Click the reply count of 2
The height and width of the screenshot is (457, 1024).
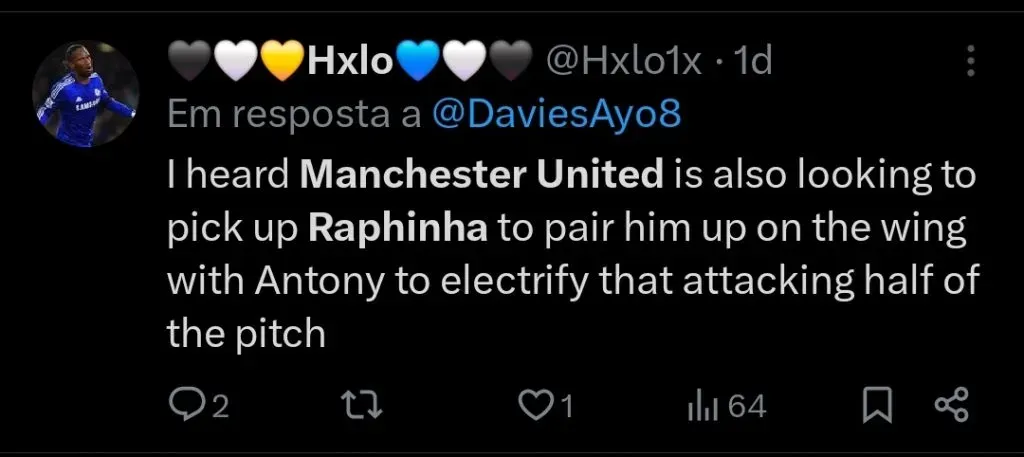(220, 406)
